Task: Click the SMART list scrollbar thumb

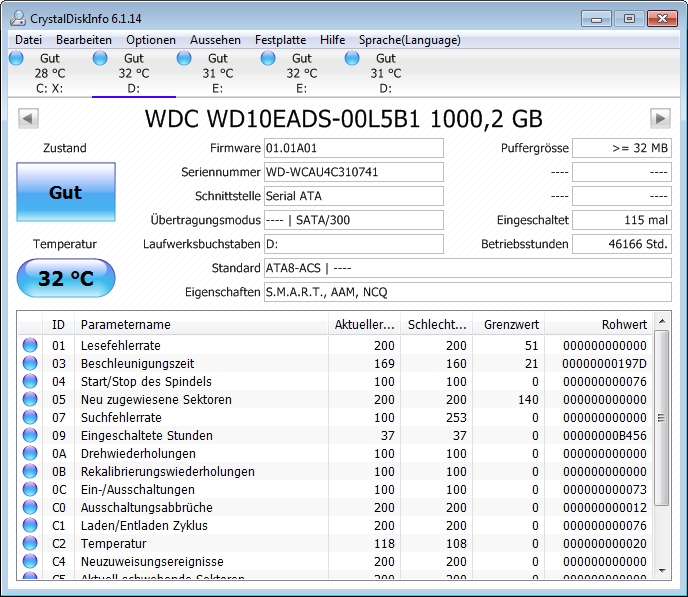Action: [662, 418]
